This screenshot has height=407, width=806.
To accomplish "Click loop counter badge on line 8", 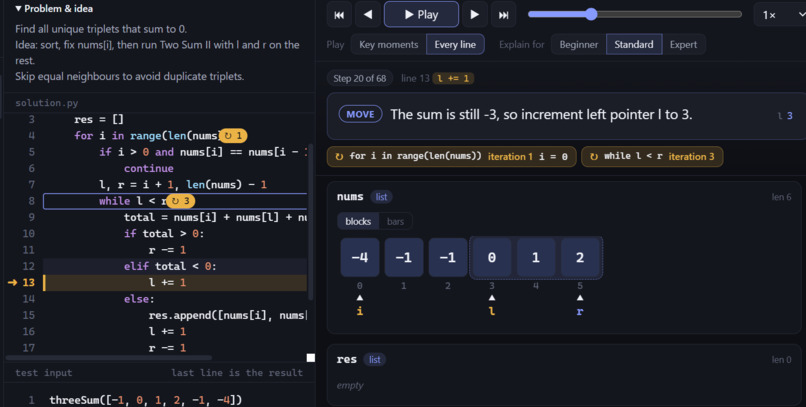I will [180, 201].
